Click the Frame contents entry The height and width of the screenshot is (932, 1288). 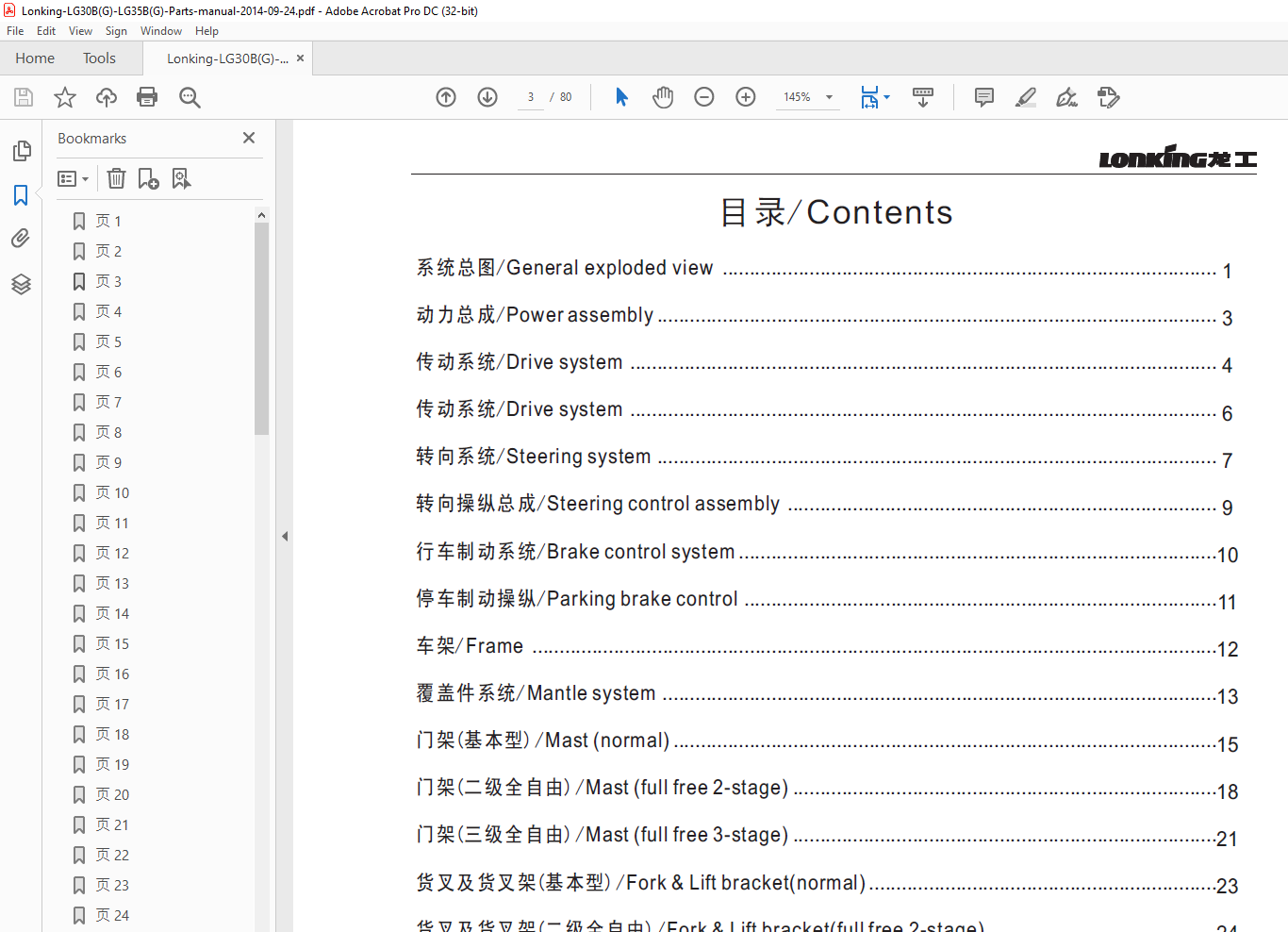(x=827, y=647)
